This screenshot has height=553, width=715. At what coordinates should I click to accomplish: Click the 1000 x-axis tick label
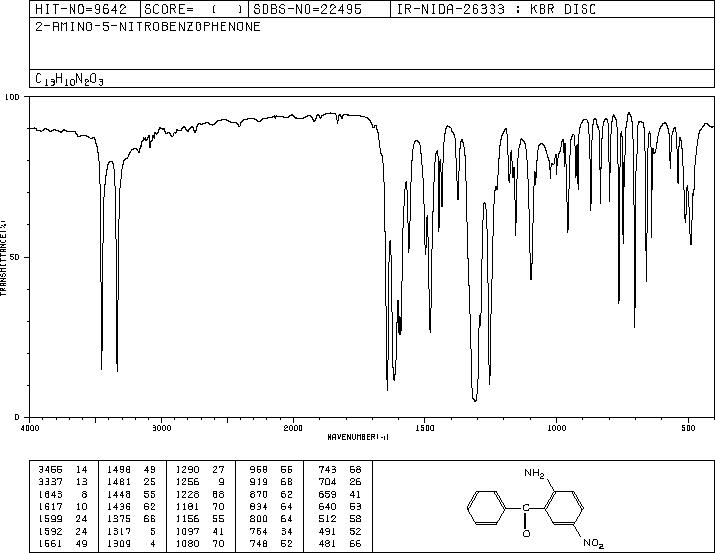556,428
